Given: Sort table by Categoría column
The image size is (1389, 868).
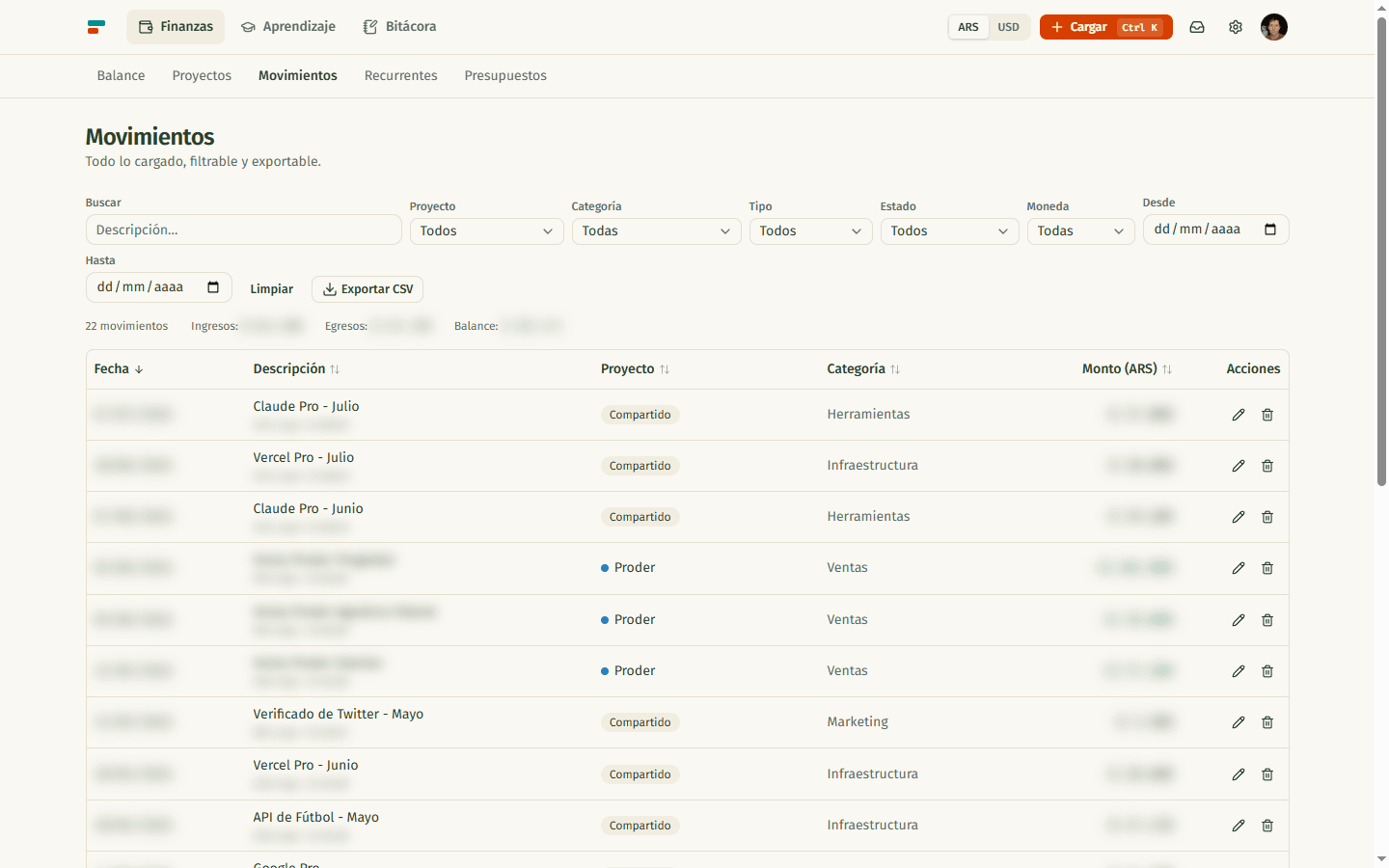Looking at the screenshot, I should (x=863, y=369).
